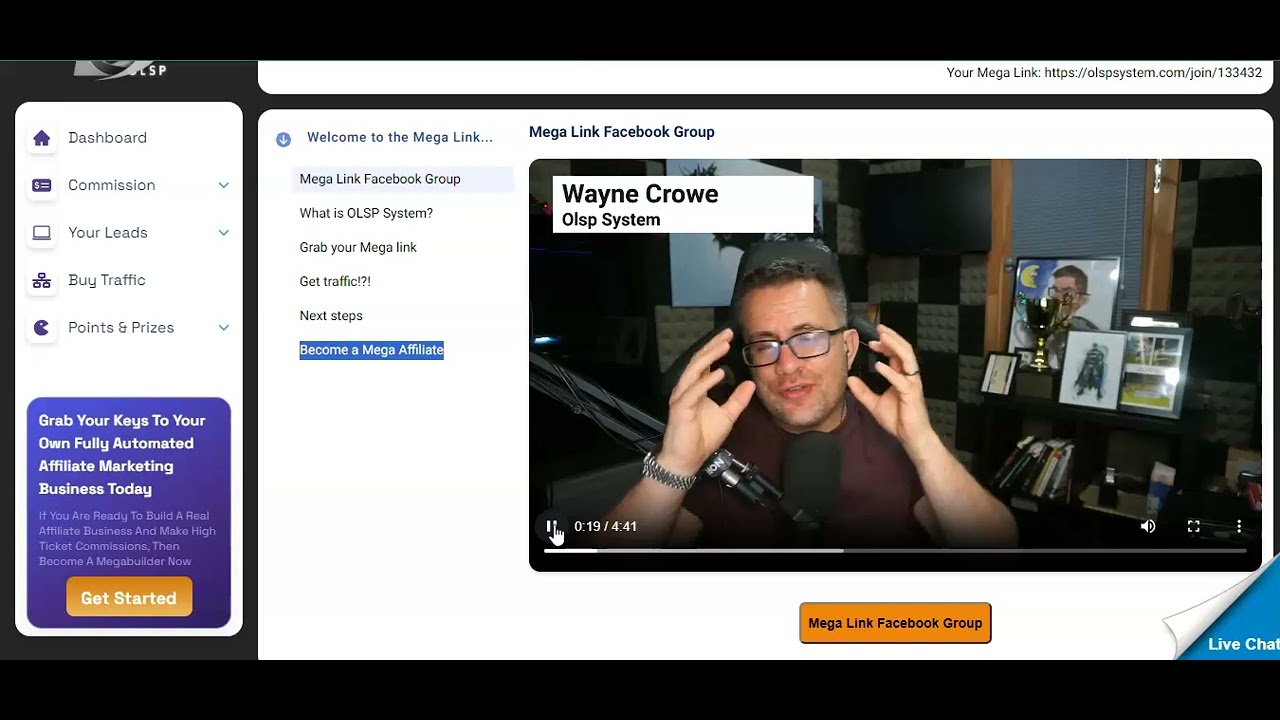
Task: Select the Next steps lesson
Action: 331,315
